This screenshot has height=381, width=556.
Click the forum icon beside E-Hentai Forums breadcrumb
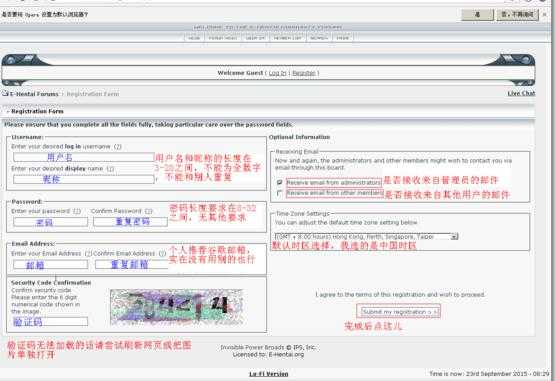click(x=5, y=94)
